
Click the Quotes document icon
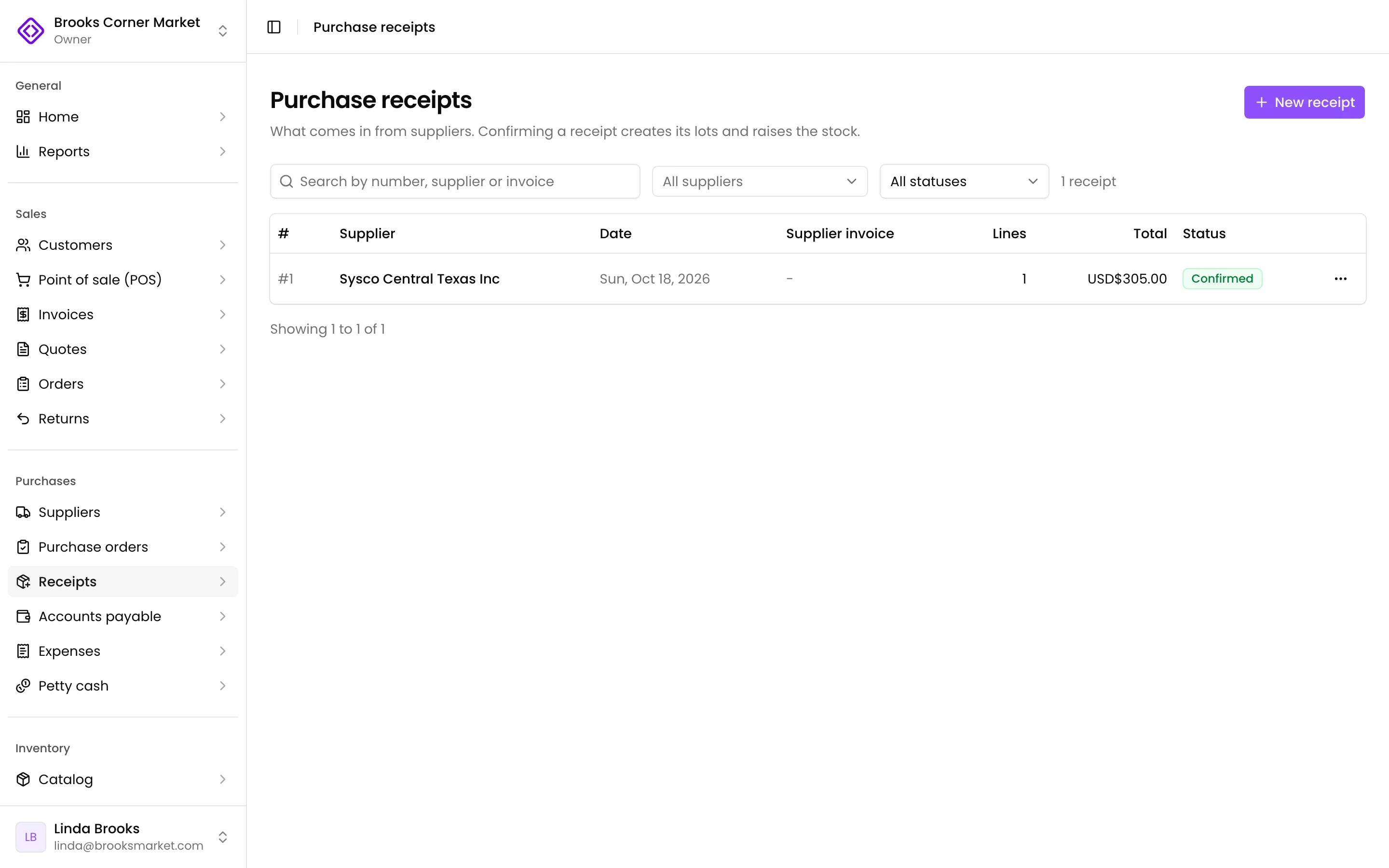[23, 349]
